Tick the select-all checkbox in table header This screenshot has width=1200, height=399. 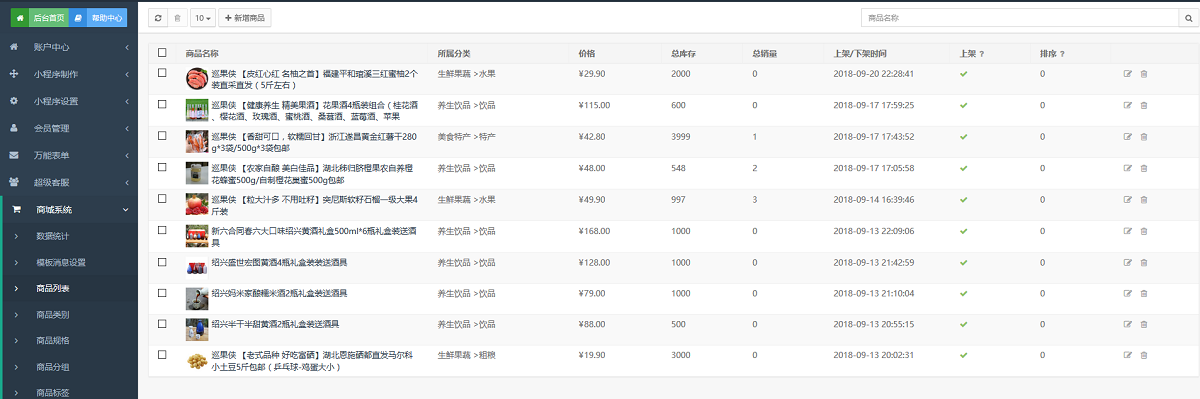162,53
